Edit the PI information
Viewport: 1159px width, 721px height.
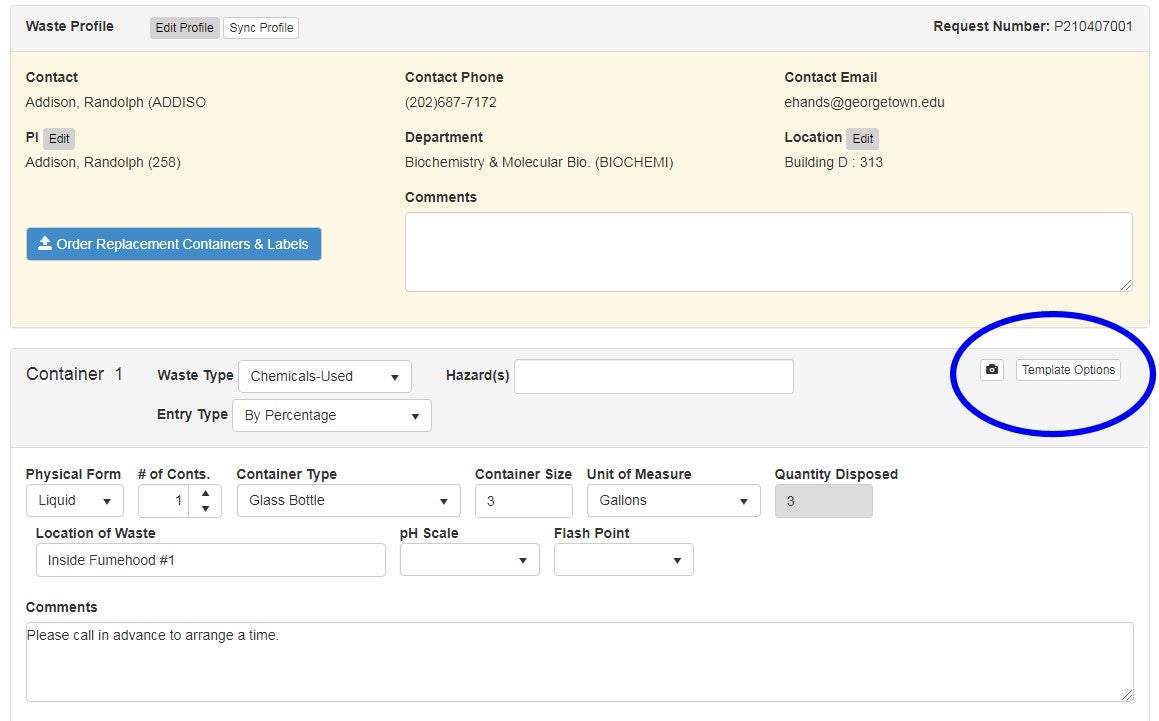coord(58,138)
